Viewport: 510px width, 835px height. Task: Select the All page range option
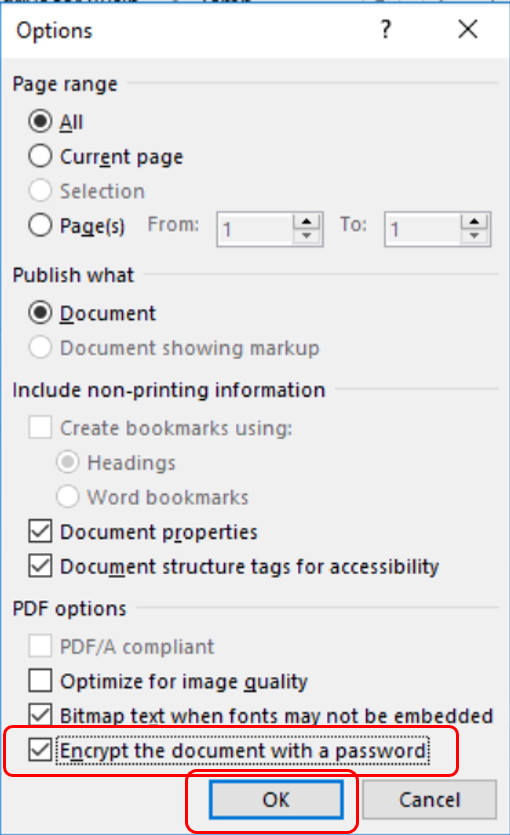[x=40, y=121]
